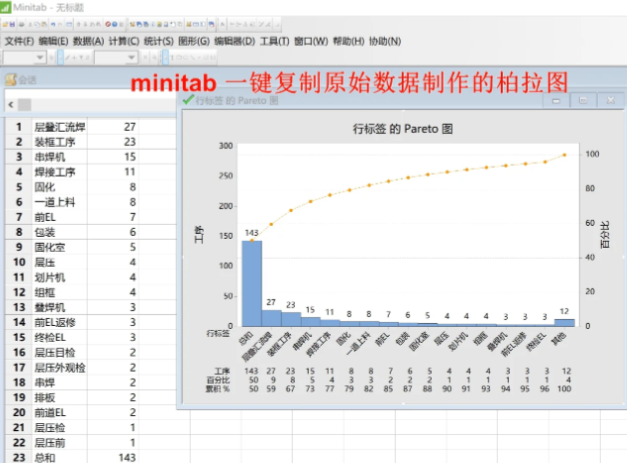Open the 编辑器(D) menu
This screenshot has height=463, width=627.
(234, 41)
